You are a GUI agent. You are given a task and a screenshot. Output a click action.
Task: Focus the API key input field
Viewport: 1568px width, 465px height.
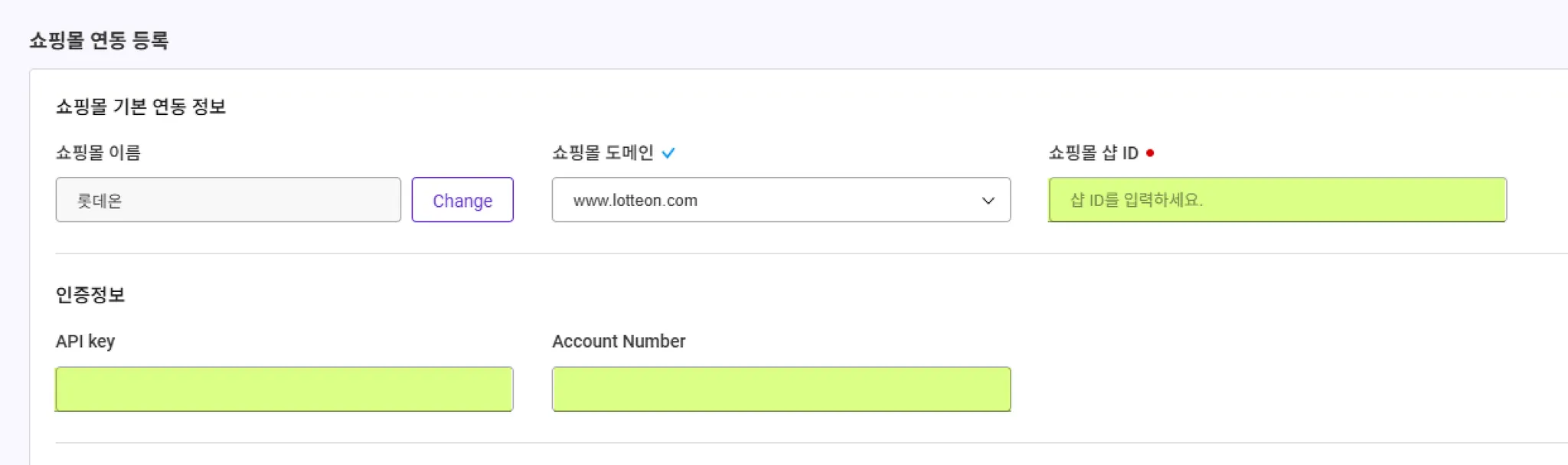(x=284, y=389)
